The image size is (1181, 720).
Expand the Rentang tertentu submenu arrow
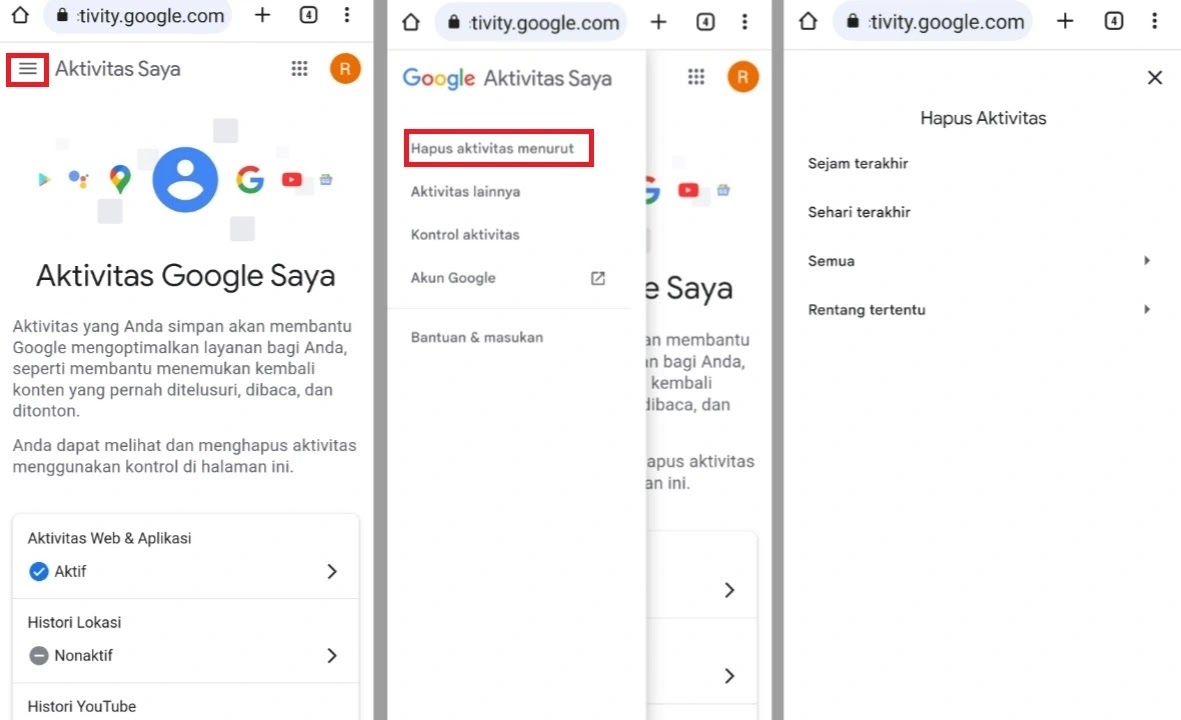pyautogui.click(x=1146, y=310)
